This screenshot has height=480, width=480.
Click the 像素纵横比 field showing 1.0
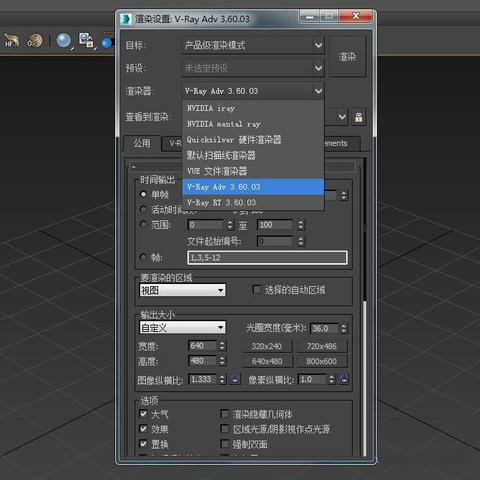313,379
